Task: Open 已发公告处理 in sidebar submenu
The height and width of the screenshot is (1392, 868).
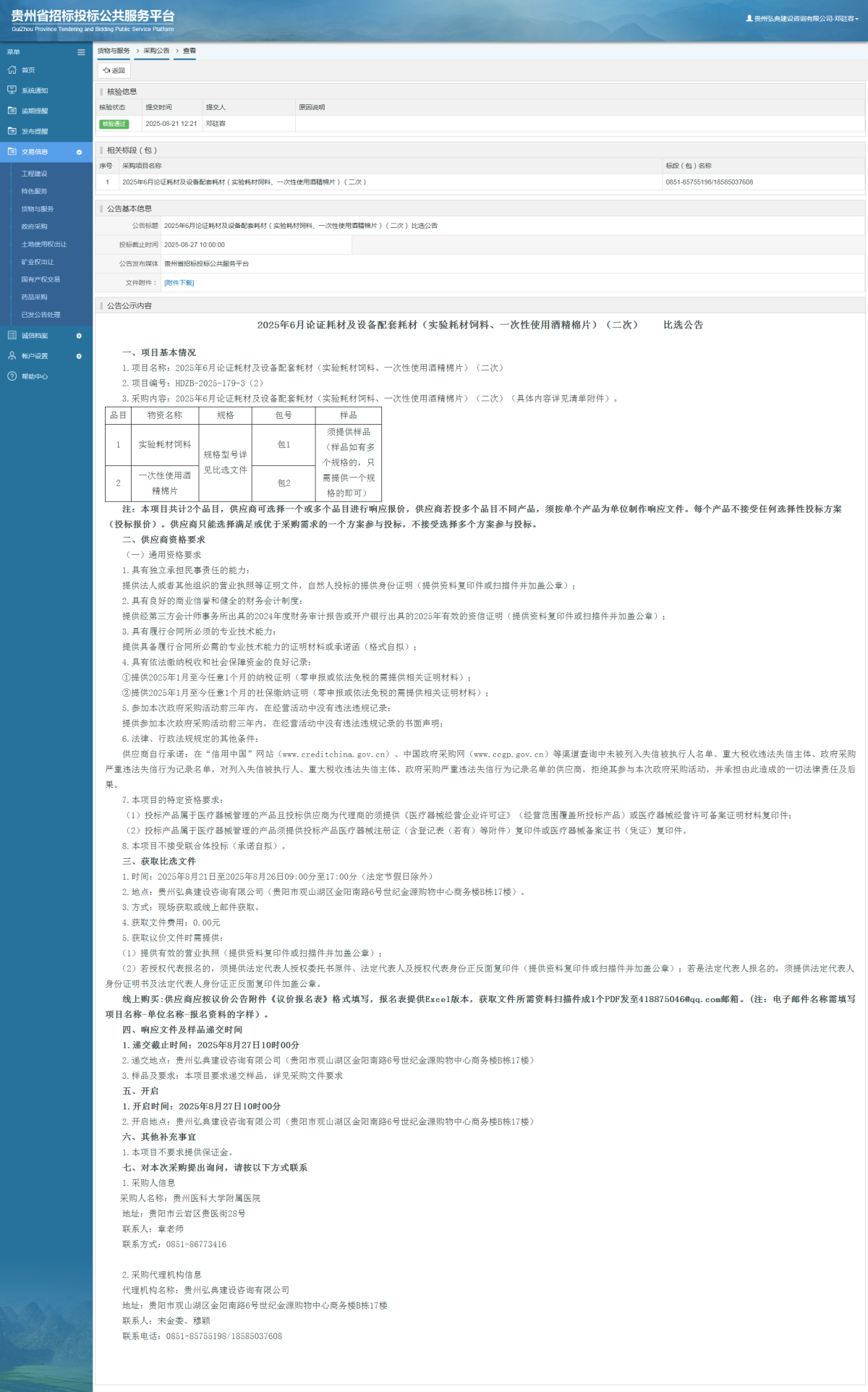Action: pos(41,315)
